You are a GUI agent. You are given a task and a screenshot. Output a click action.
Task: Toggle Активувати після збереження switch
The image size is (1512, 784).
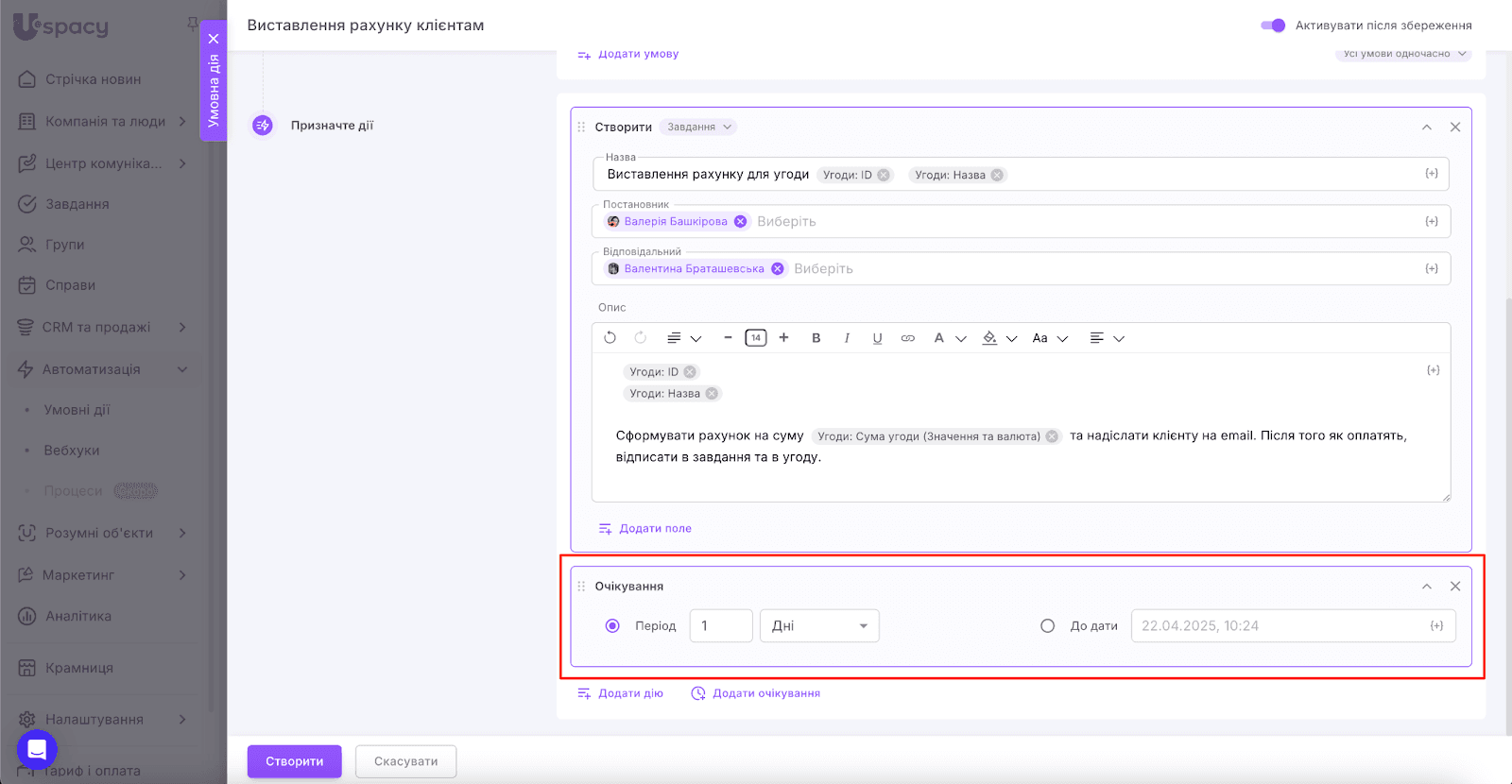click(1273, 26)
